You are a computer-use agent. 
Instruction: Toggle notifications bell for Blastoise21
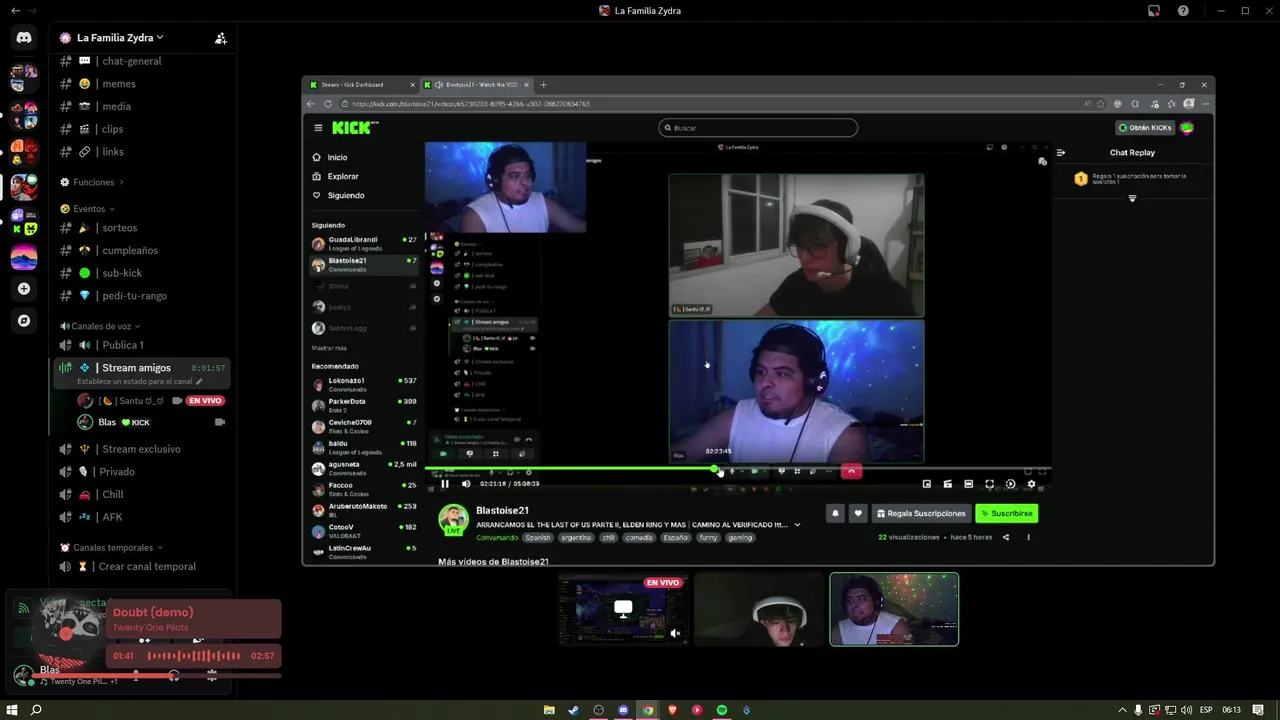835,513
